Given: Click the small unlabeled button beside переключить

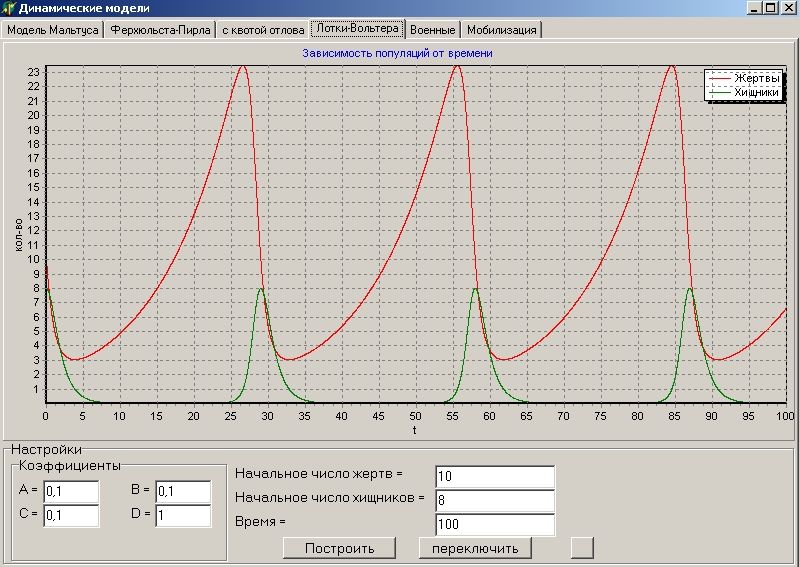Looking at the screenshot, I should point(582,547).
